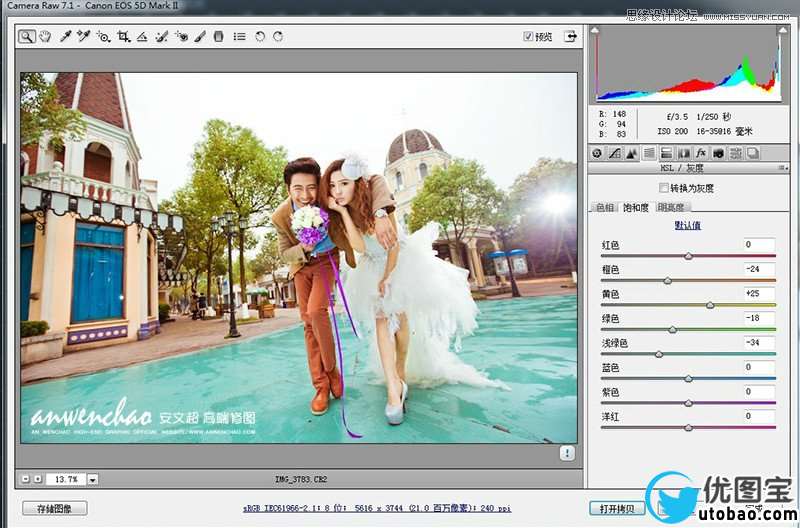The image size is (800, 528).
Task: Rotate image 90° counterclockwise
Action: coord(259,36)
